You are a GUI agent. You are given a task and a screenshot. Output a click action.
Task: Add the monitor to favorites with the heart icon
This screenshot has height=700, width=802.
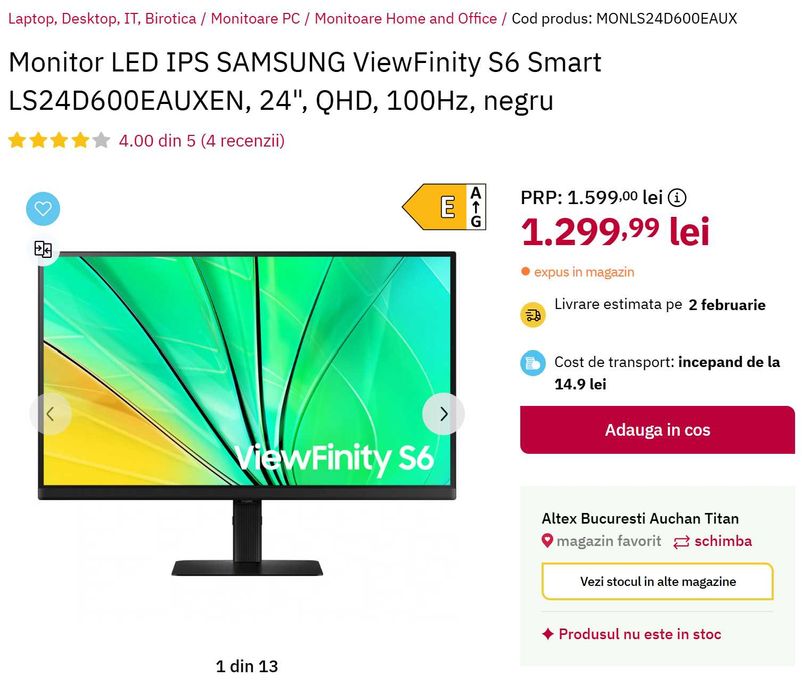(x=43, y=209)
